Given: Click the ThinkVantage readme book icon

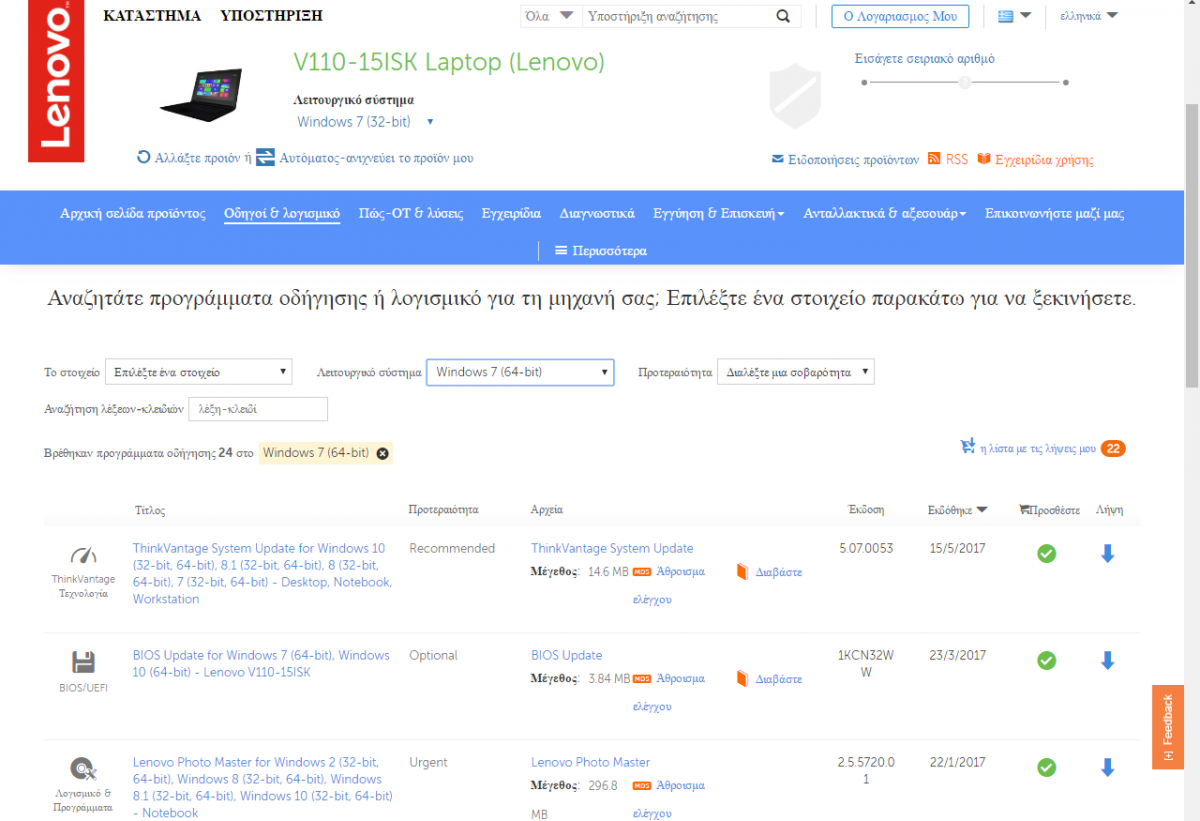Looking at the screenshot, I should pos(742,572).
